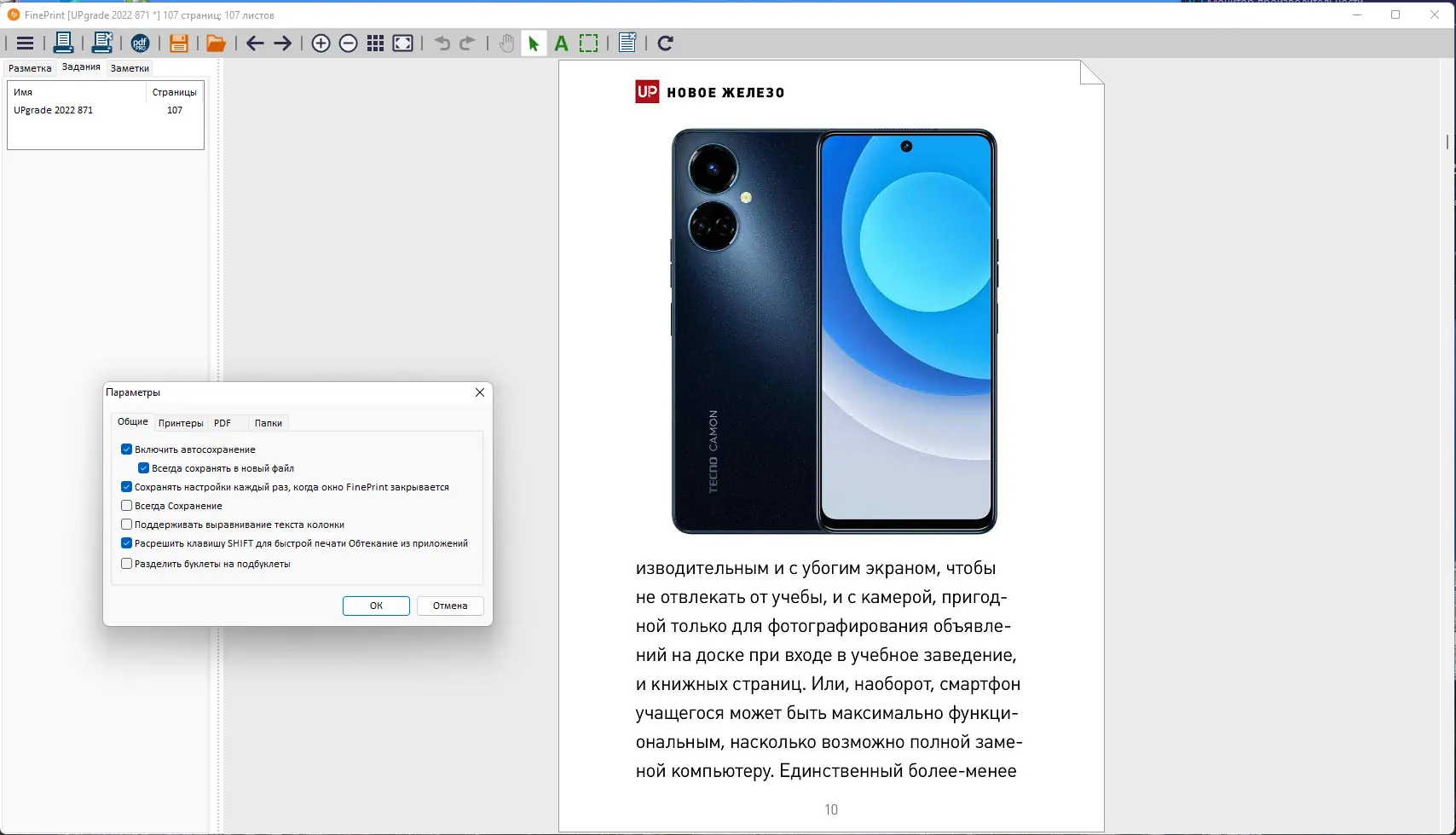
Task: Confirm settings with the OK button
Action: coord(375,606)
